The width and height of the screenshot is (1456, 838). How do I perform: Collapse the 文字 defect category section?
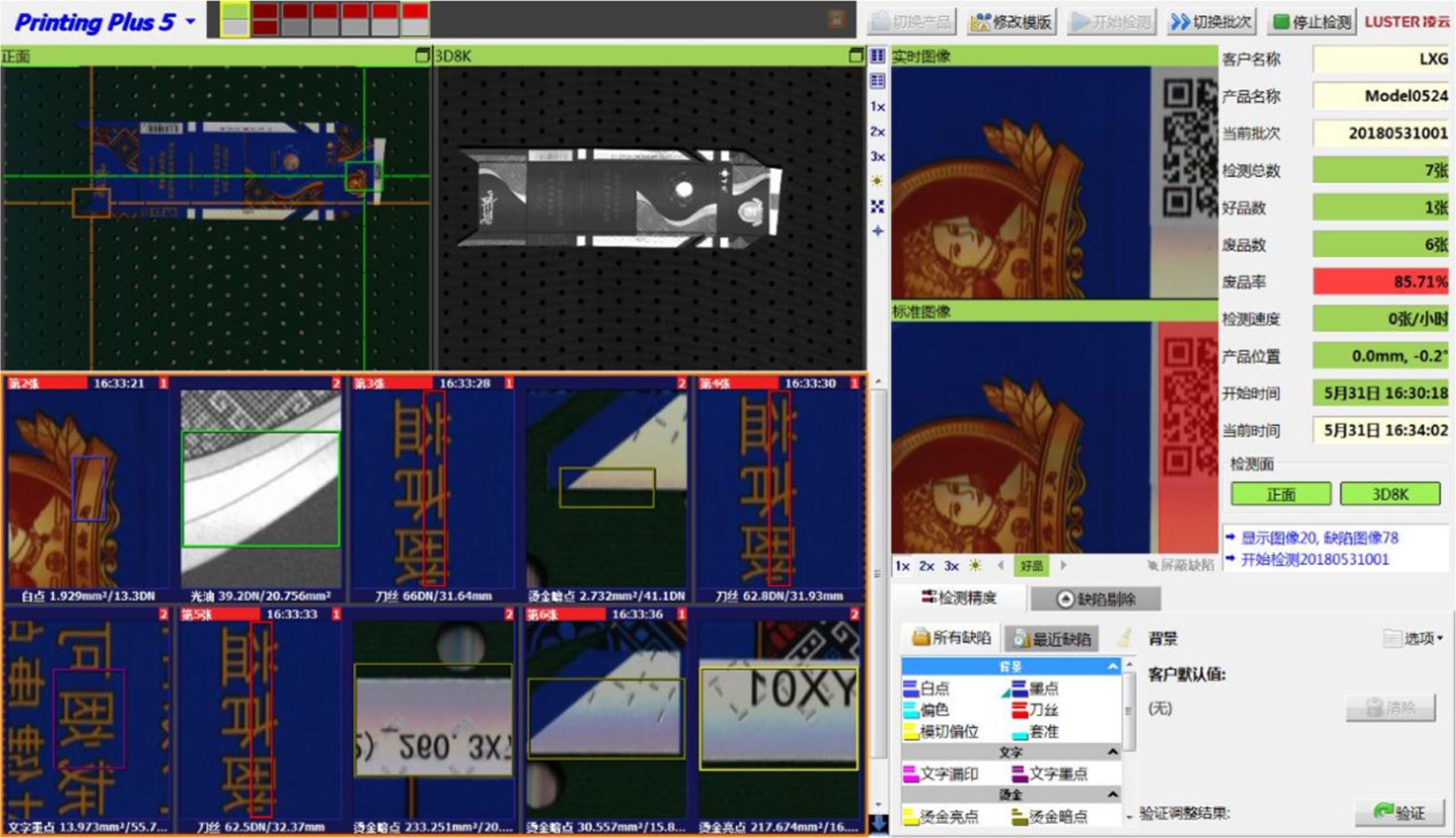(1112, 752)
